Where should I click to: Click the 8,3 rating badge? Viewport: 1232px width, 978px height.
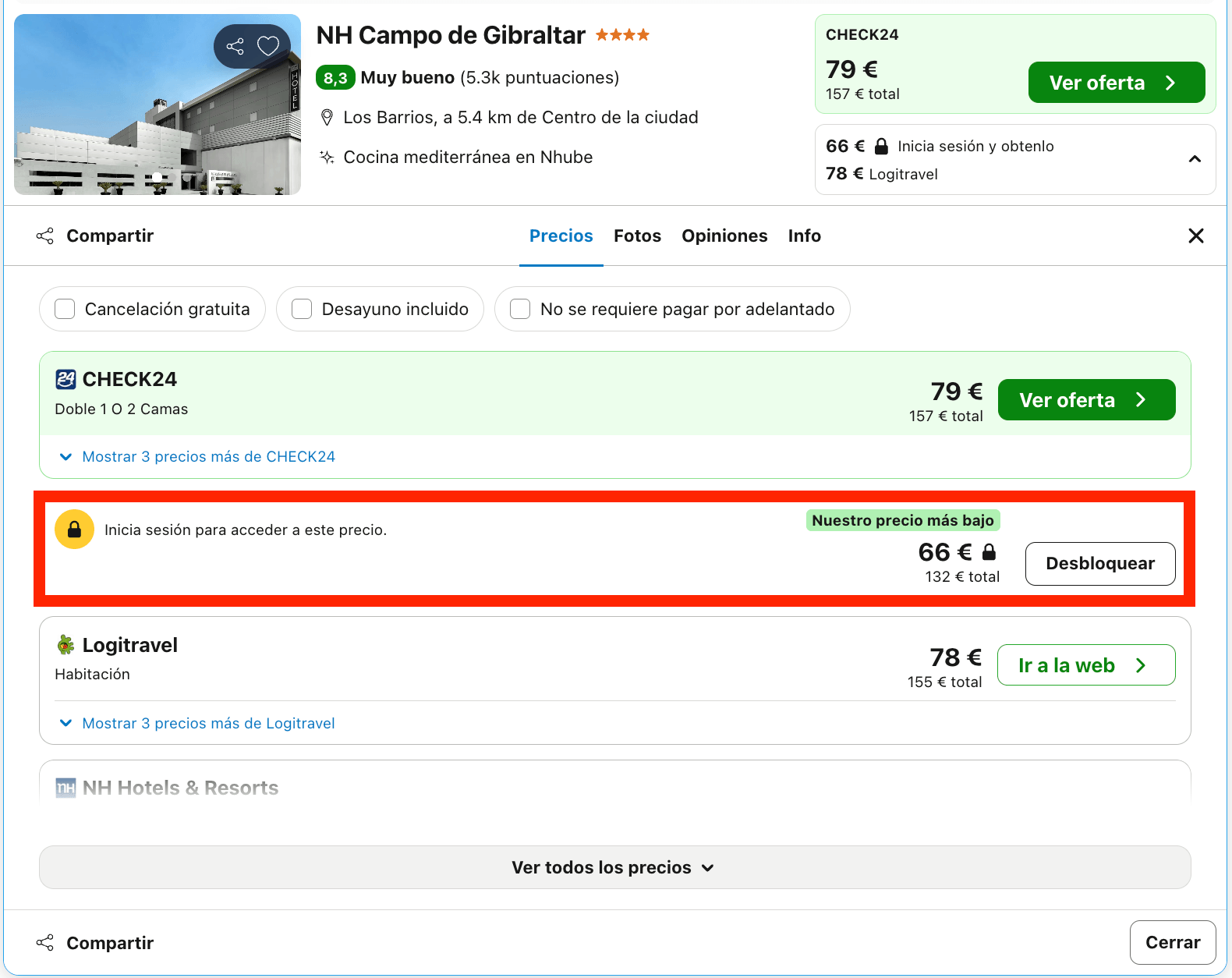coord(335,78)
